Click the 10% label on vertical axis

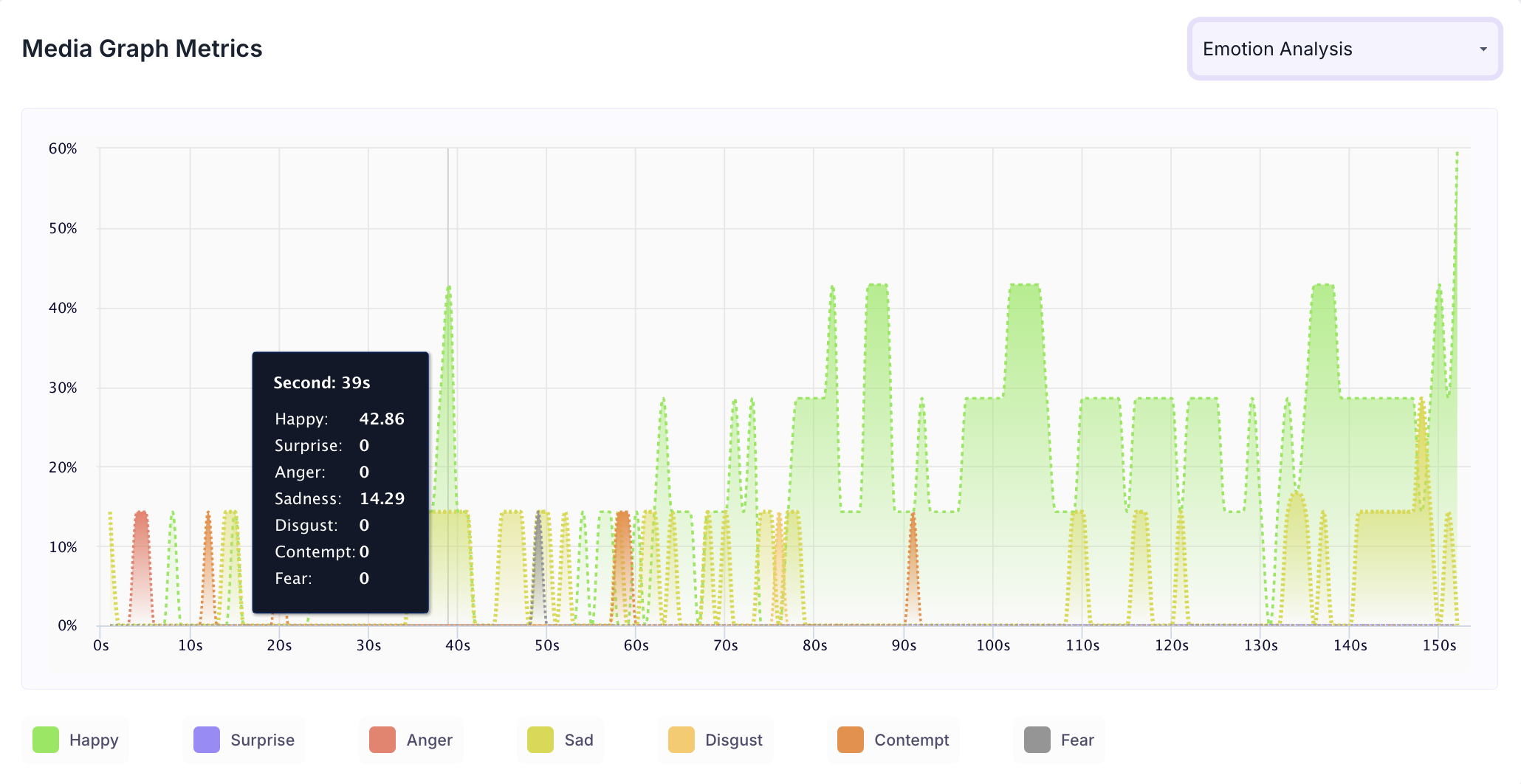point(63,547)
